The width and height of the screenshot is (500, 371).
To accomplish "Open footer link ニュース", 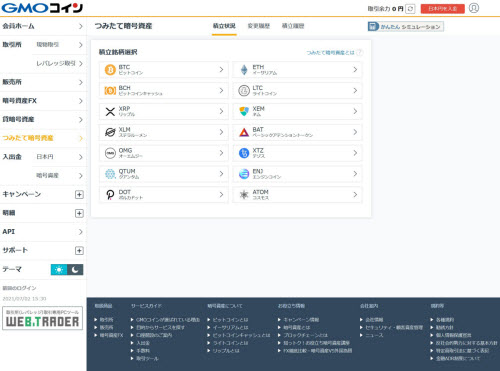I will [374, 335].
